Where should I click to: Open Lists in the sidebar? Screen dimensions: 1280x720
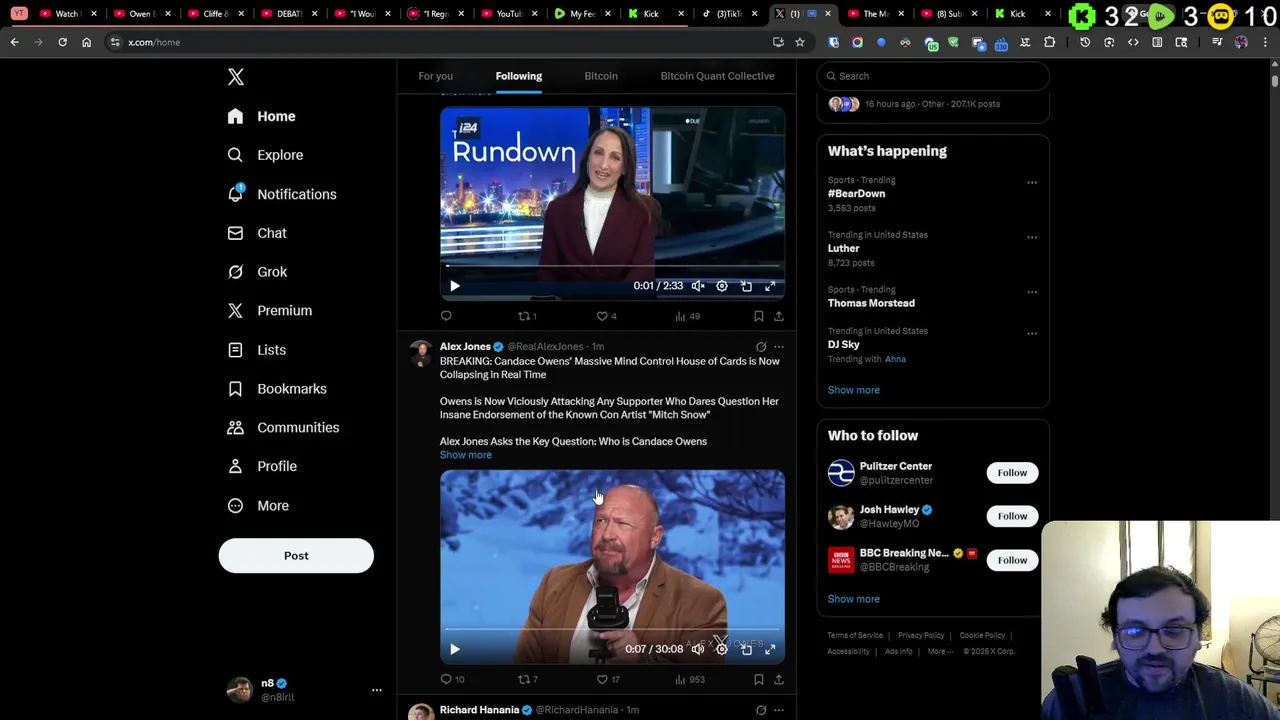(257, 350)
